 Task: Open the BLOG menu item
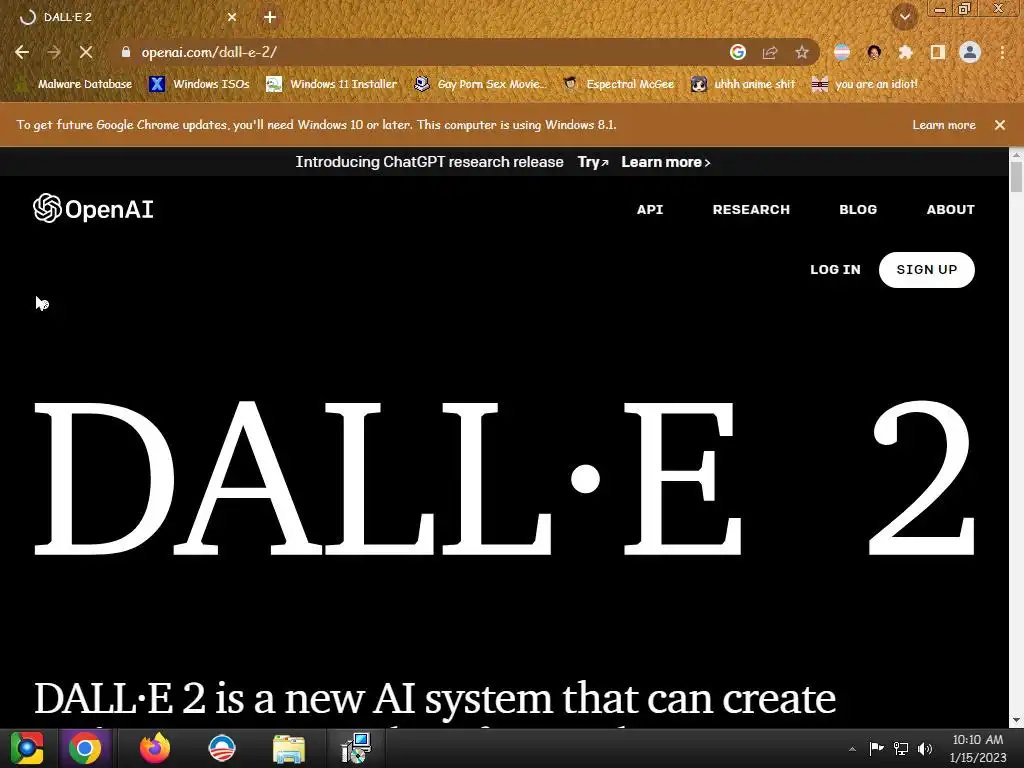coord(858,210)
